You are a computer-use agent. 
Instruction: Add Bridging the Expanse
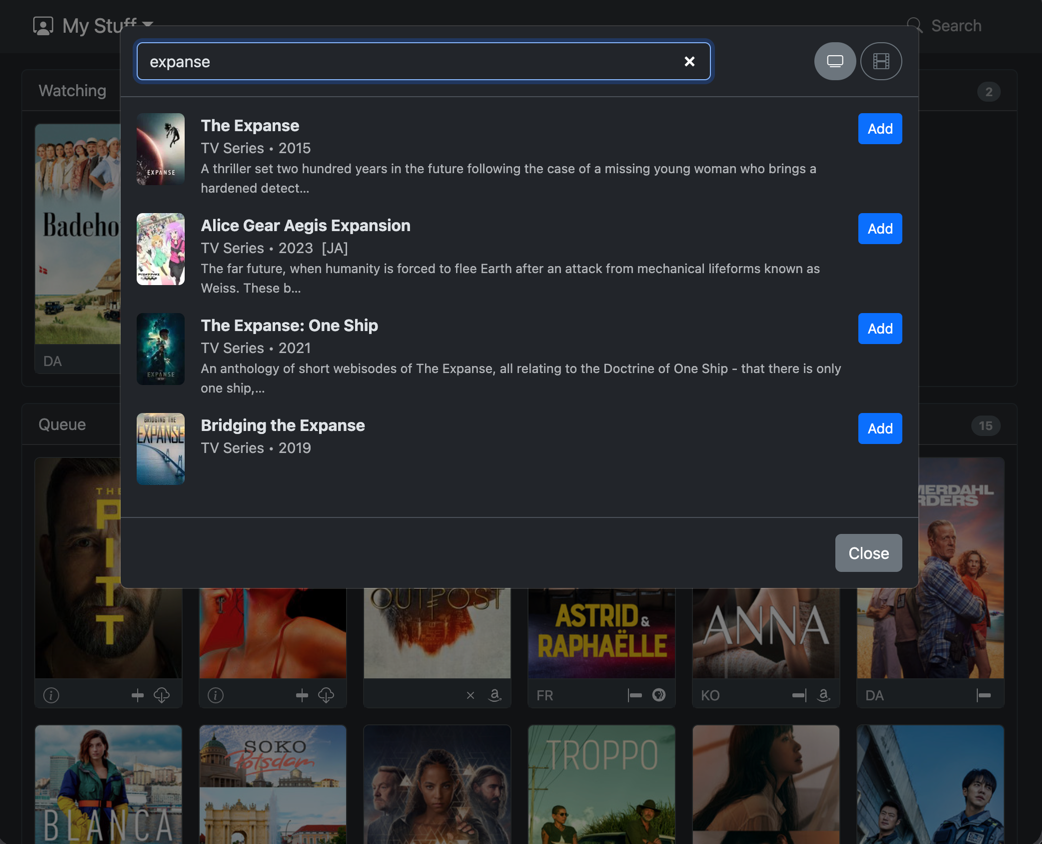tap(880, 429)
